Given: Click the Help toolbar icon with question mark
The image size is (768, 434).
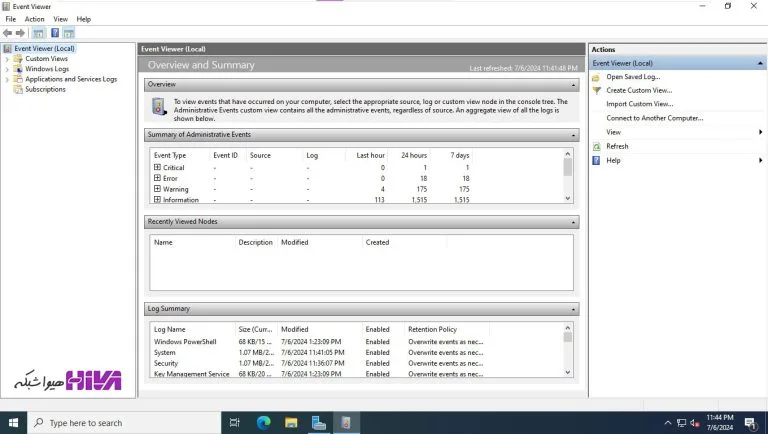Looking at the screenshot, I should (55, 33).
